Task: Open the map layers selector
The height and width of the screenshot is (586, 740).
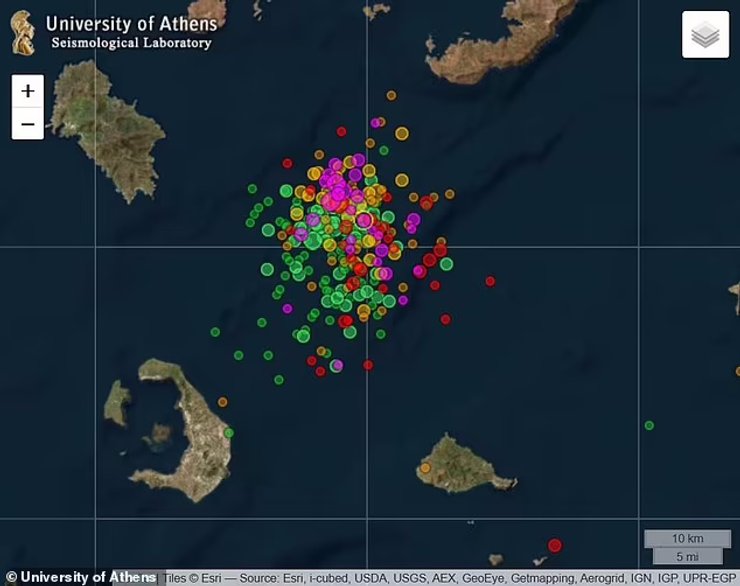Action: coord(705,35)
